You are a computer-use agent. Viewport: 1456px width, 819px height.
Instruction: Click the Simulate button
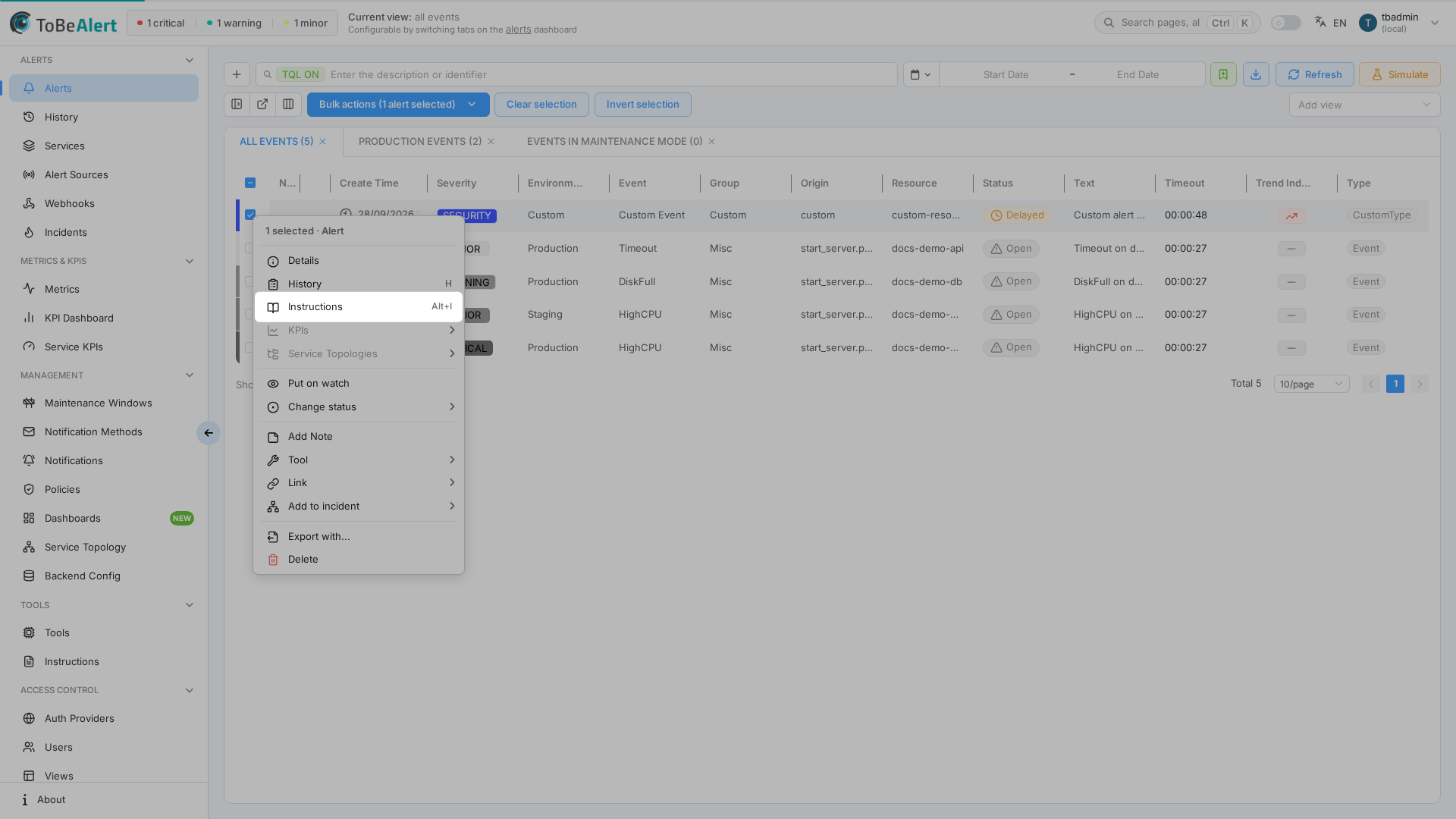pos(1399,74)
